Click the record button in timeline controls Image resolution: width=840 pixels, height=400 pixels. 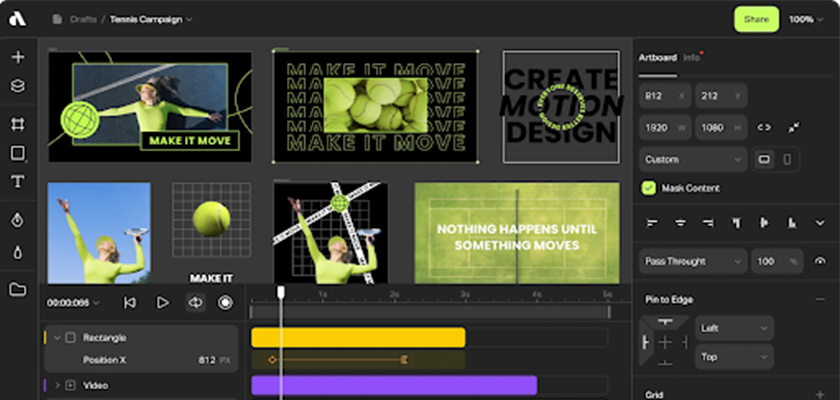coord(226,303)
